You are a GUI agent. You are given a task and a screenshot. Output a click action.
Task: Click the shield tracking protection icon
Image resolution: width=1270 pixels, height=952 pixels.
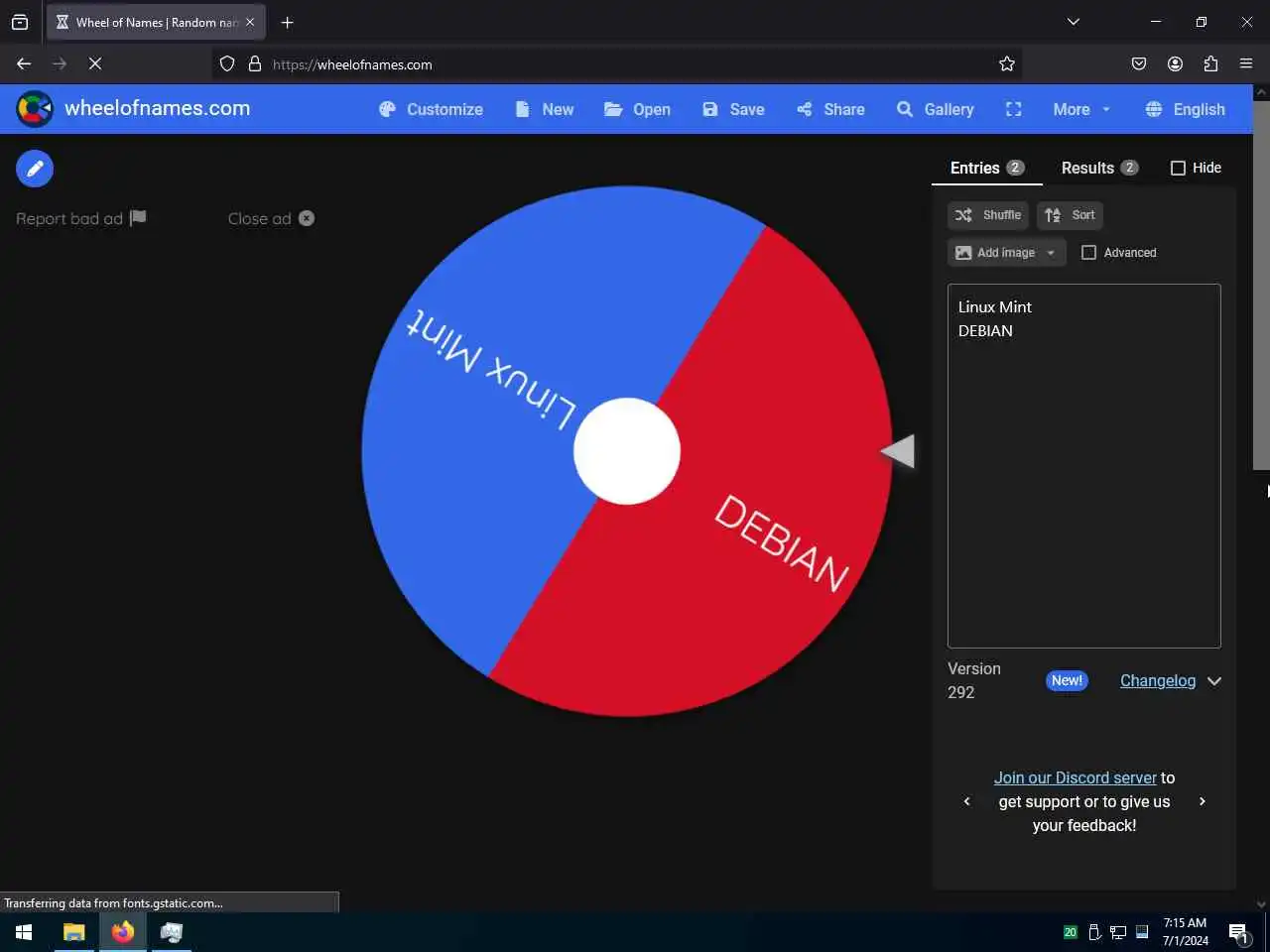tap(227, 63)
